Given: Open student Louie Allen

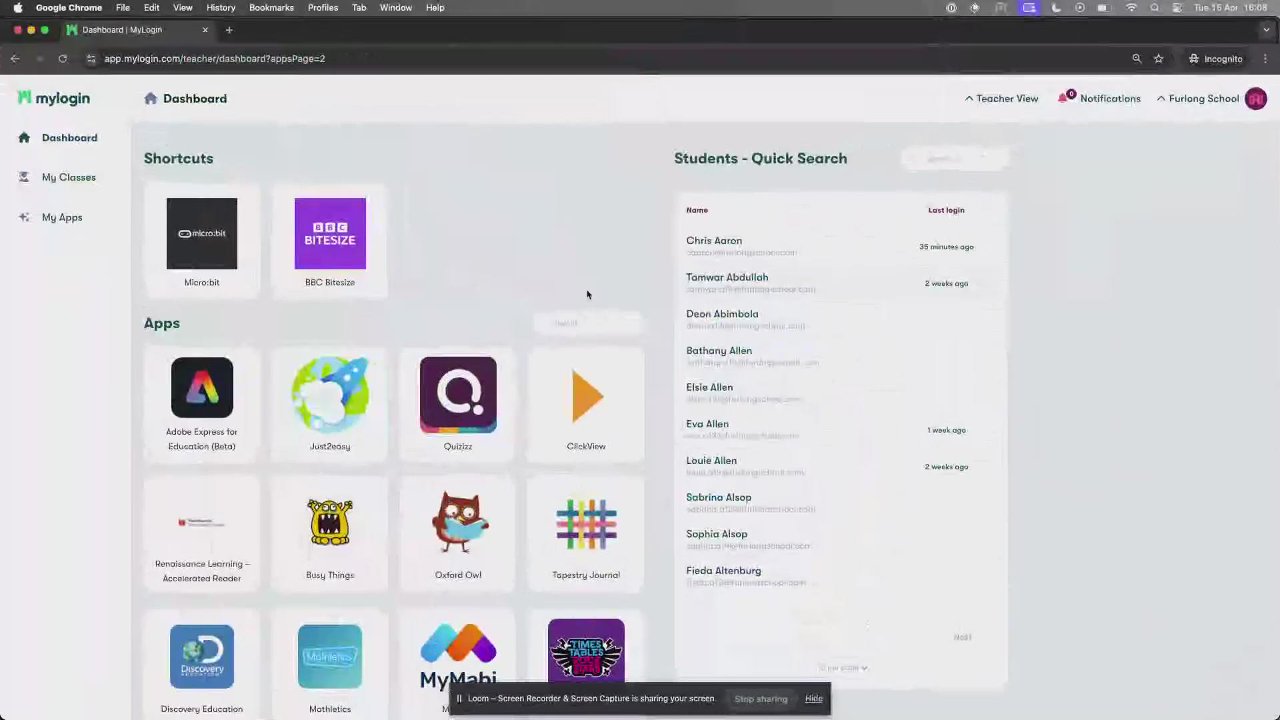Looking at the screenshot, I should 711,461.
